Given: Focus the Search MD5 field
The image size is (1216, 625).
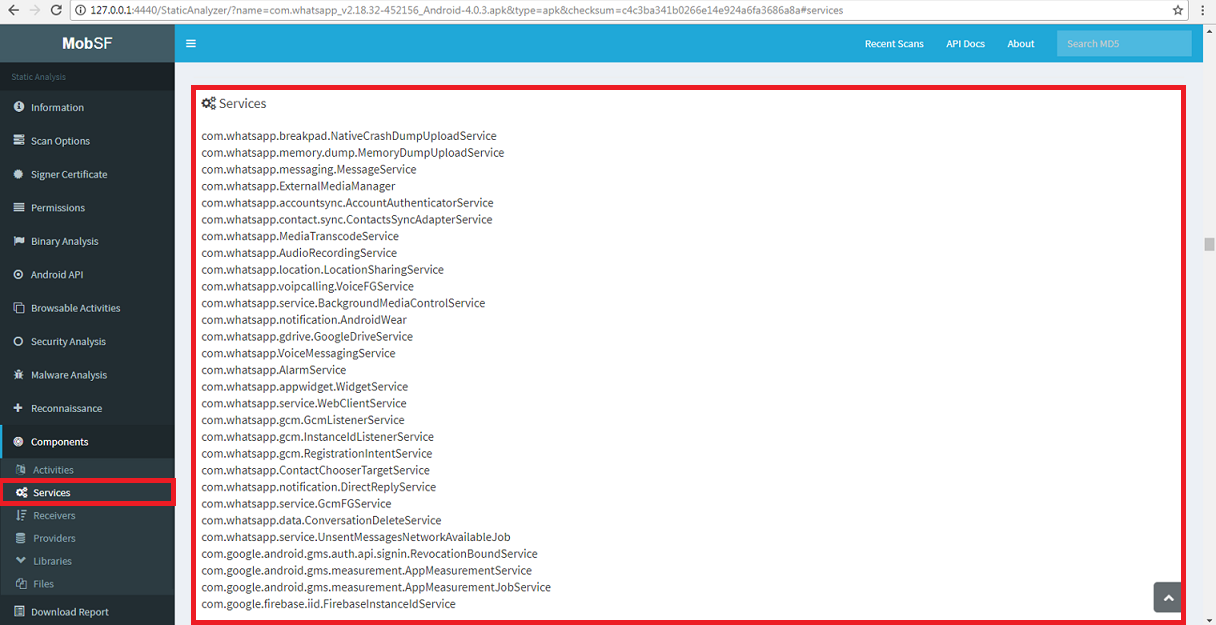Looking at the screenshot, I should (1124, 44).
